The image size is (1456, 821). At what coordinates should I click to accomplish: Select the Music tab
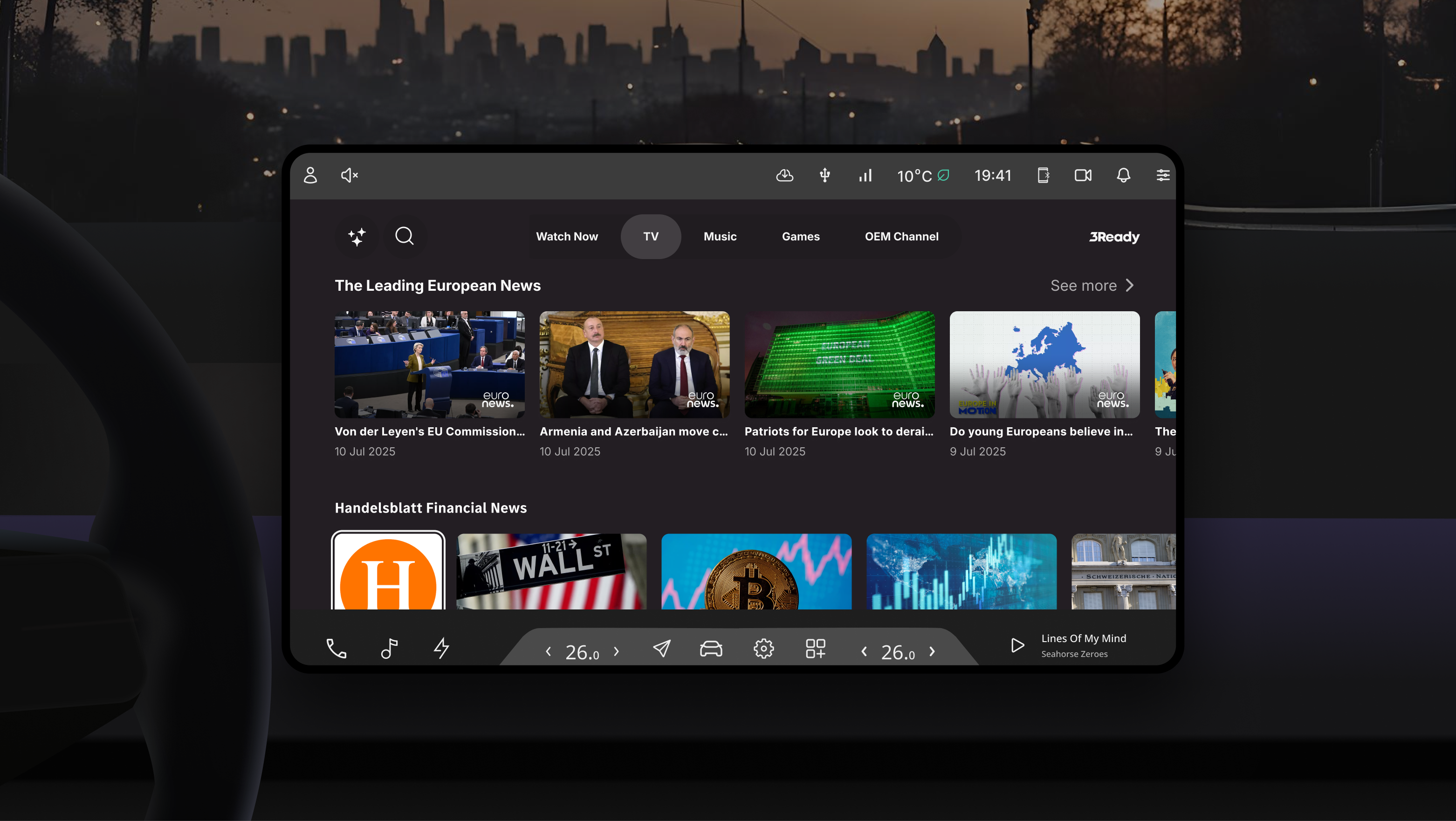[x=720, y=236]
